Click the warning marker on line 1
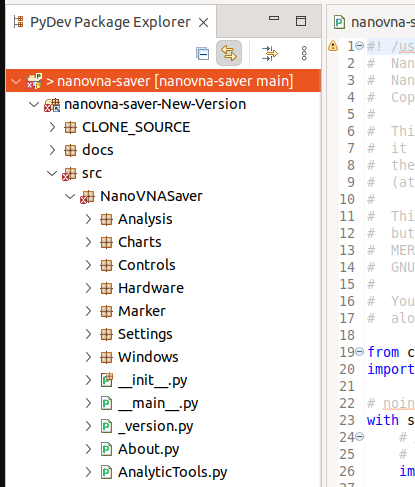This screenshot has height=487, width=415. [333, 46]
